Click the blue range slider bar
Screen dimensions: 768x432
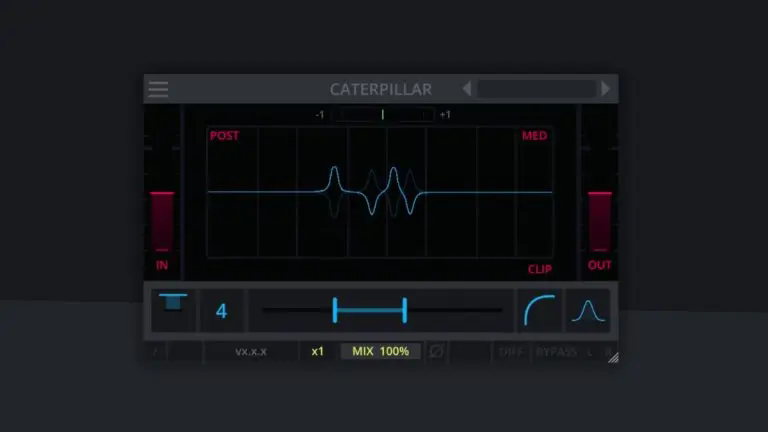pyautogui.click(x=370, y=310)
